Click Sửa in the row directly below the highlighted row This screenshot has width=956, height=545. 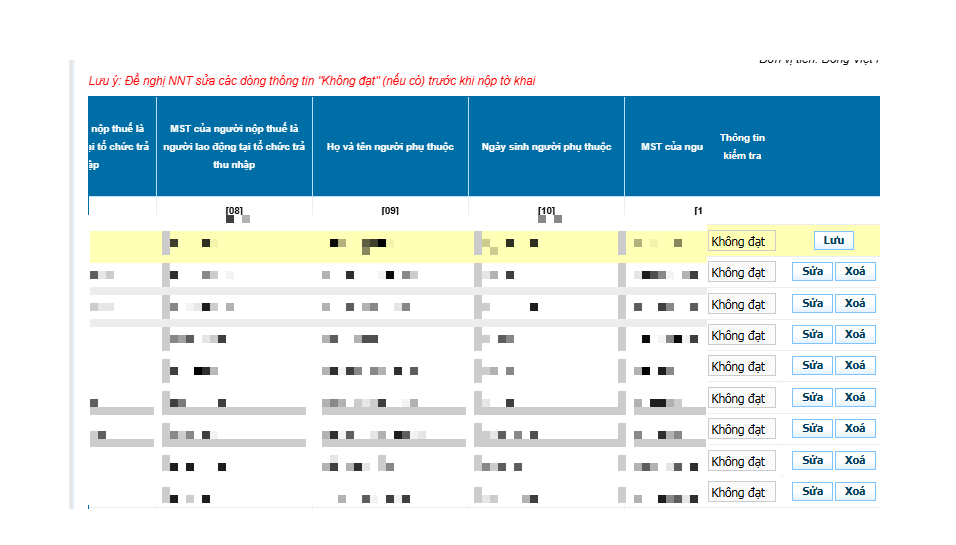[812, 271]
